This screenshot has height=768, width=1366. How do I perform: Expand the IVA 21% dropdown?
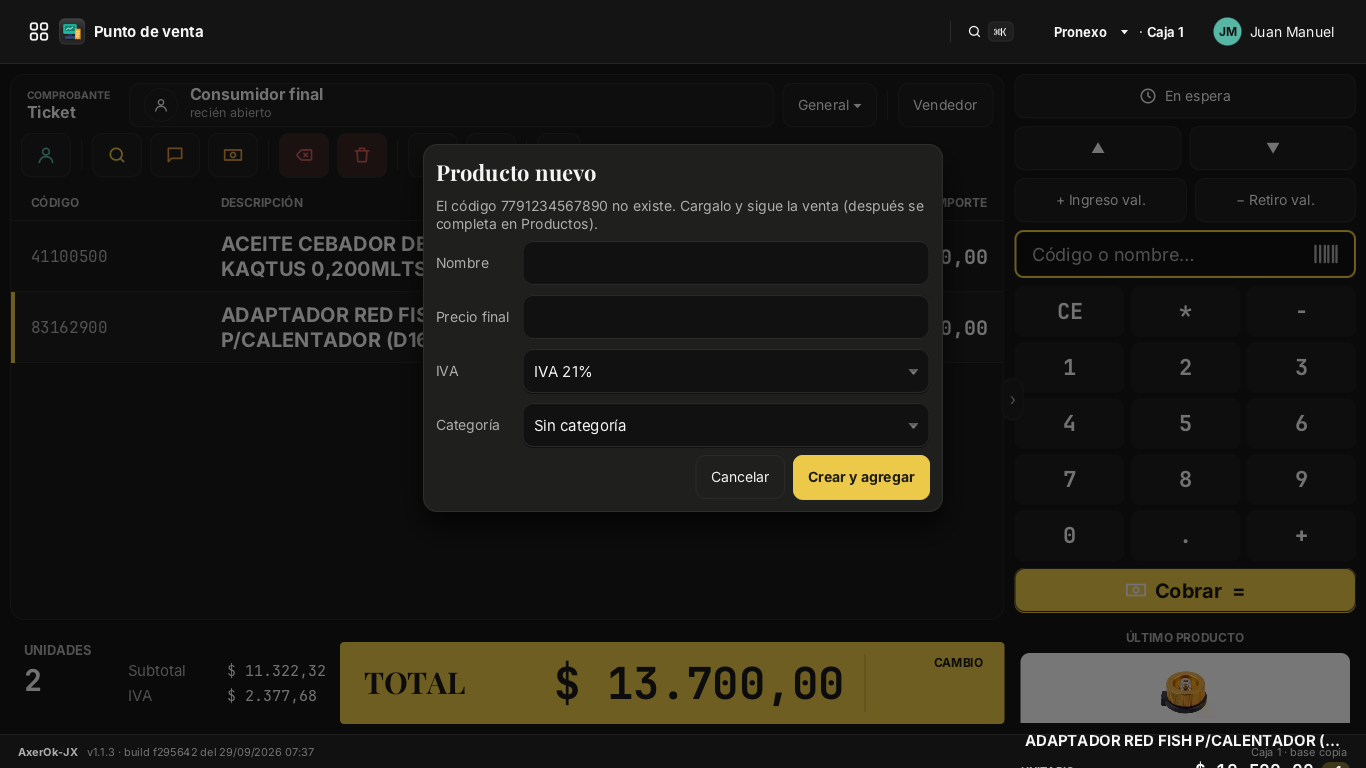[726, 371]
